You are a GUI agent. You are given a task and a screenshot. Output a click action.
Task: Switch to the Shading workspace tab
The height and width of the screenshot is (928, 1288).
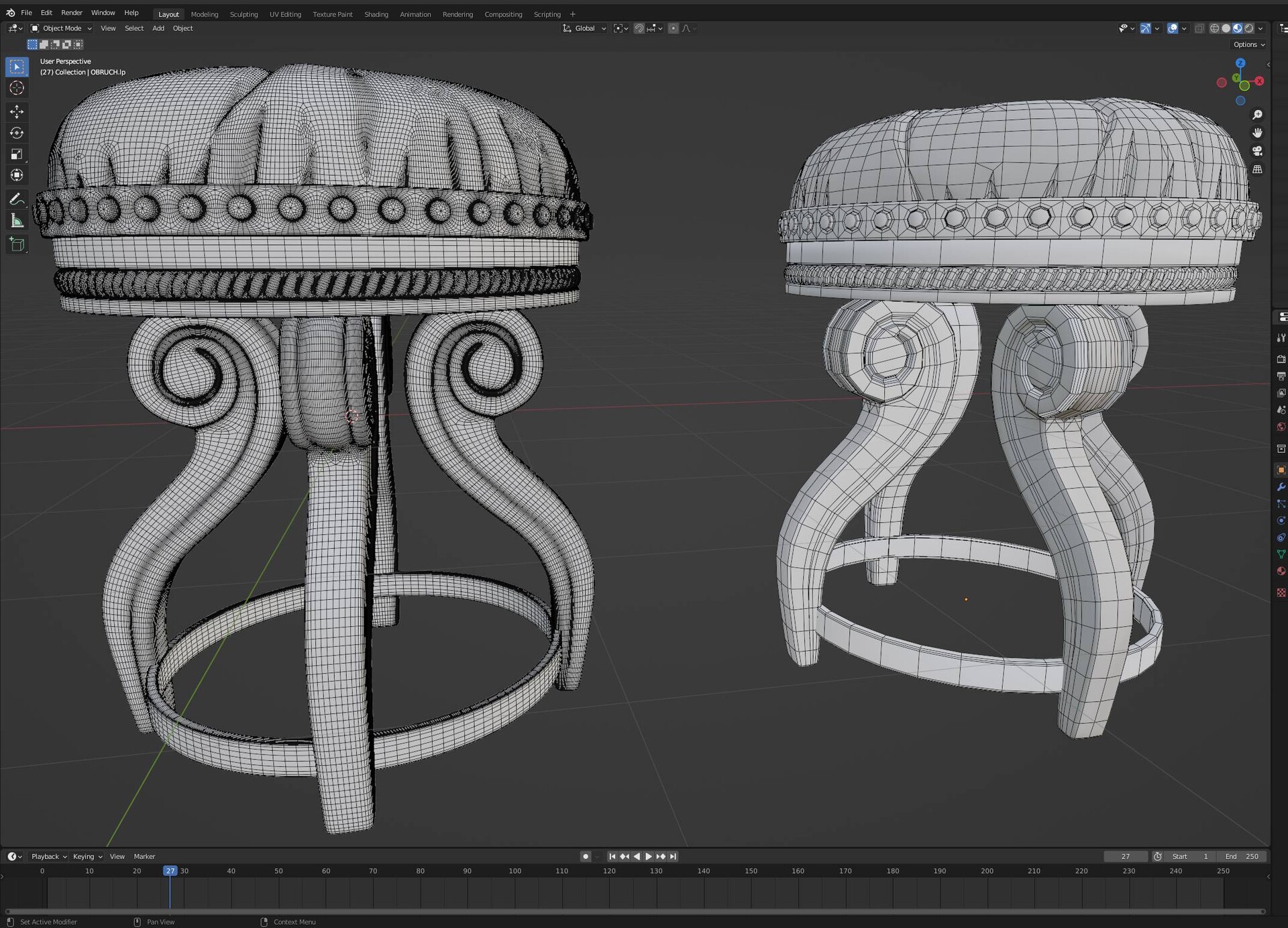(376, 13)
